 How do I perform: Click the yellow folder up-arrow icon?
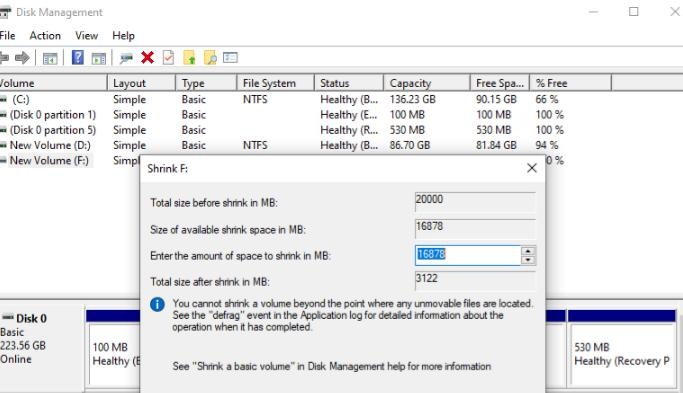tap(189, 58)
